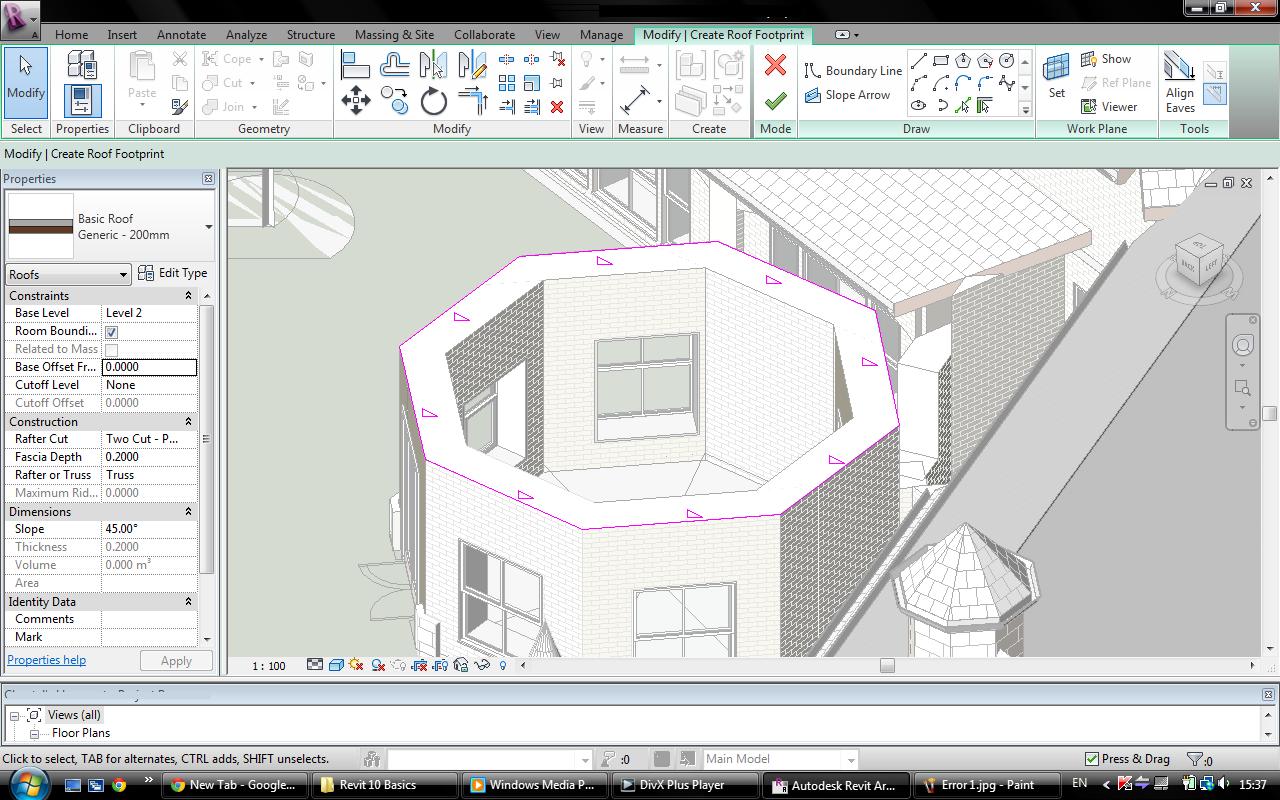The image size is (1280, 800).
Task: Click the Slope Arrow option
Action: 847,95
